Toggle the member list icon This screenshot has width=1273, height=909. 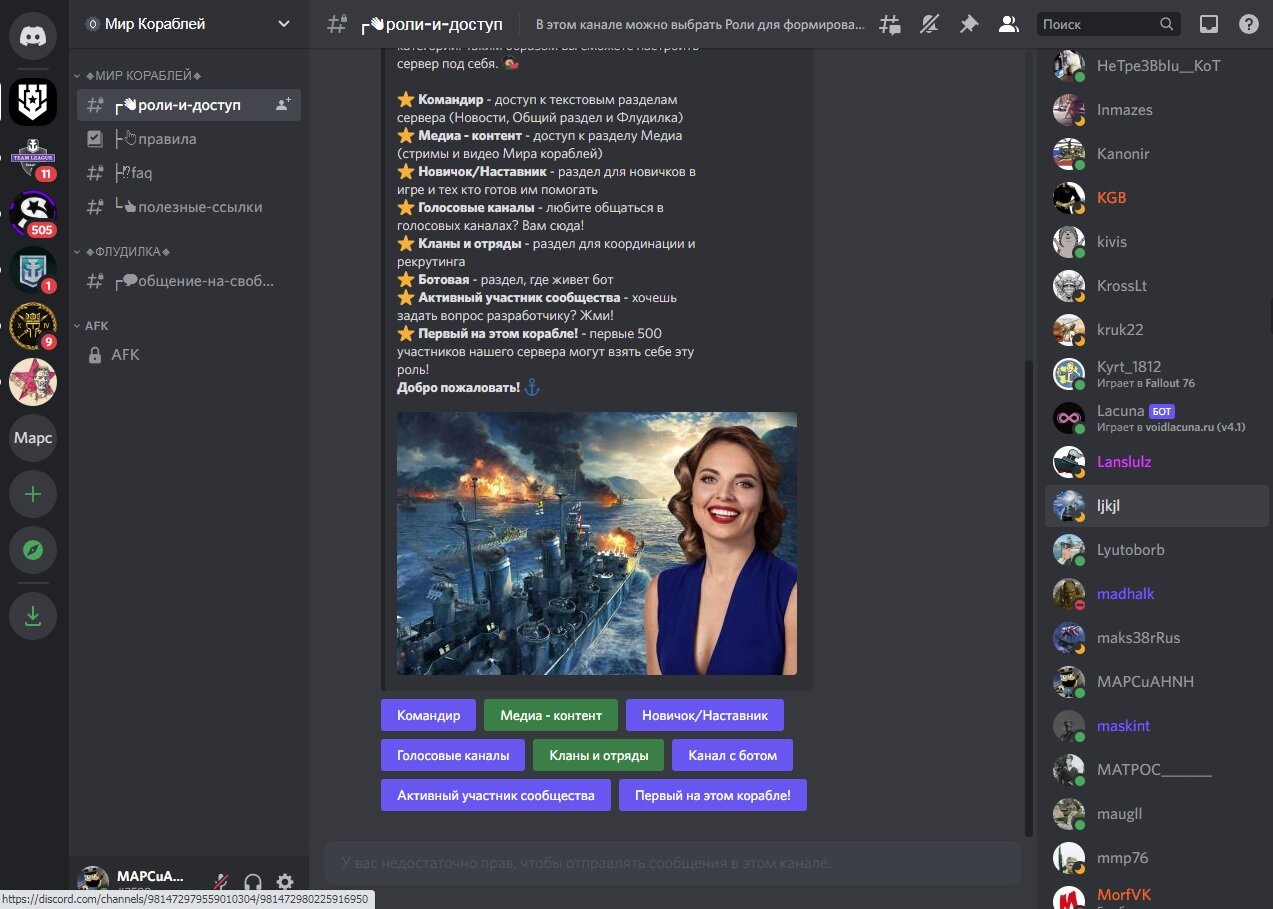tap(1009, 24)
